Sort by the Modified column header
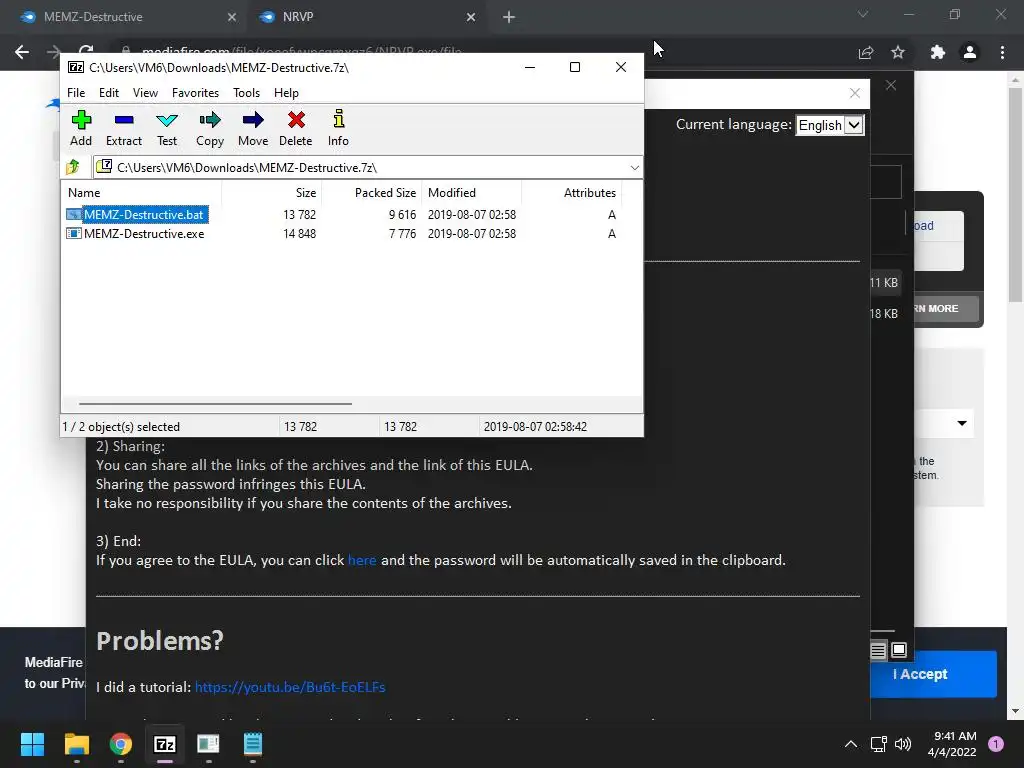Viewport: 1024px width, 768px height. [x=472, y=193]
